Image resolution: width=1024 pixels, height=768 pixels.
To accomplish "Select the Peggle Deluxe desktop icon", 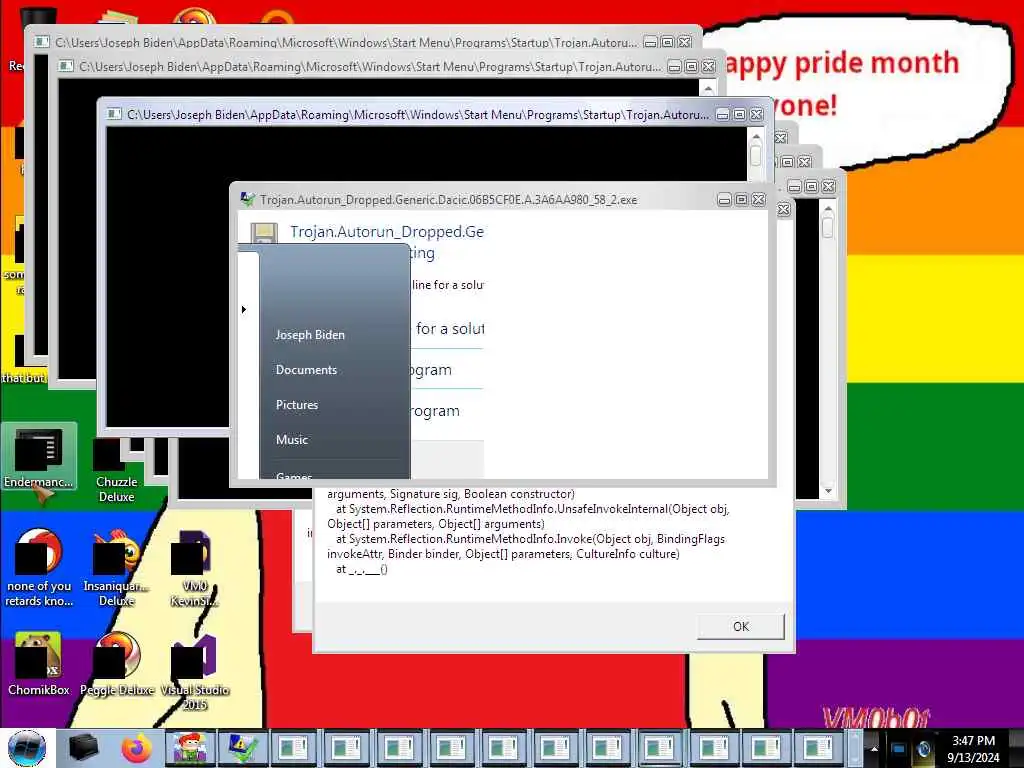I will [116, 664].
